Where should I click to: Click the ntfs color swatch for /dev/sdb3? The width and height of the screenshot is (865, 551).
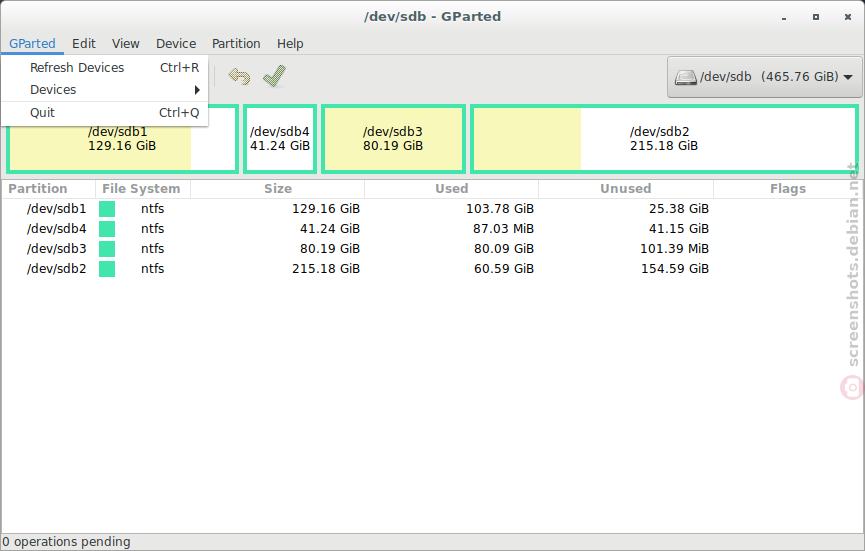pos(107,249)
